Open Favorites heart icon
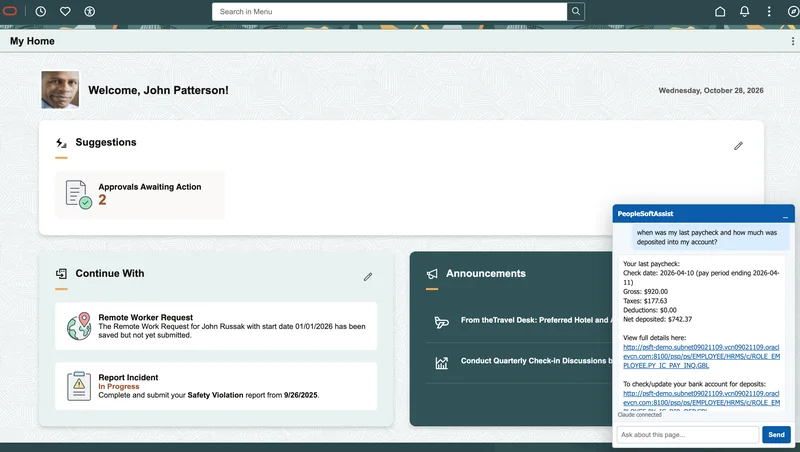The width and height of the screenshot is (800, 452). click(65, 11)
